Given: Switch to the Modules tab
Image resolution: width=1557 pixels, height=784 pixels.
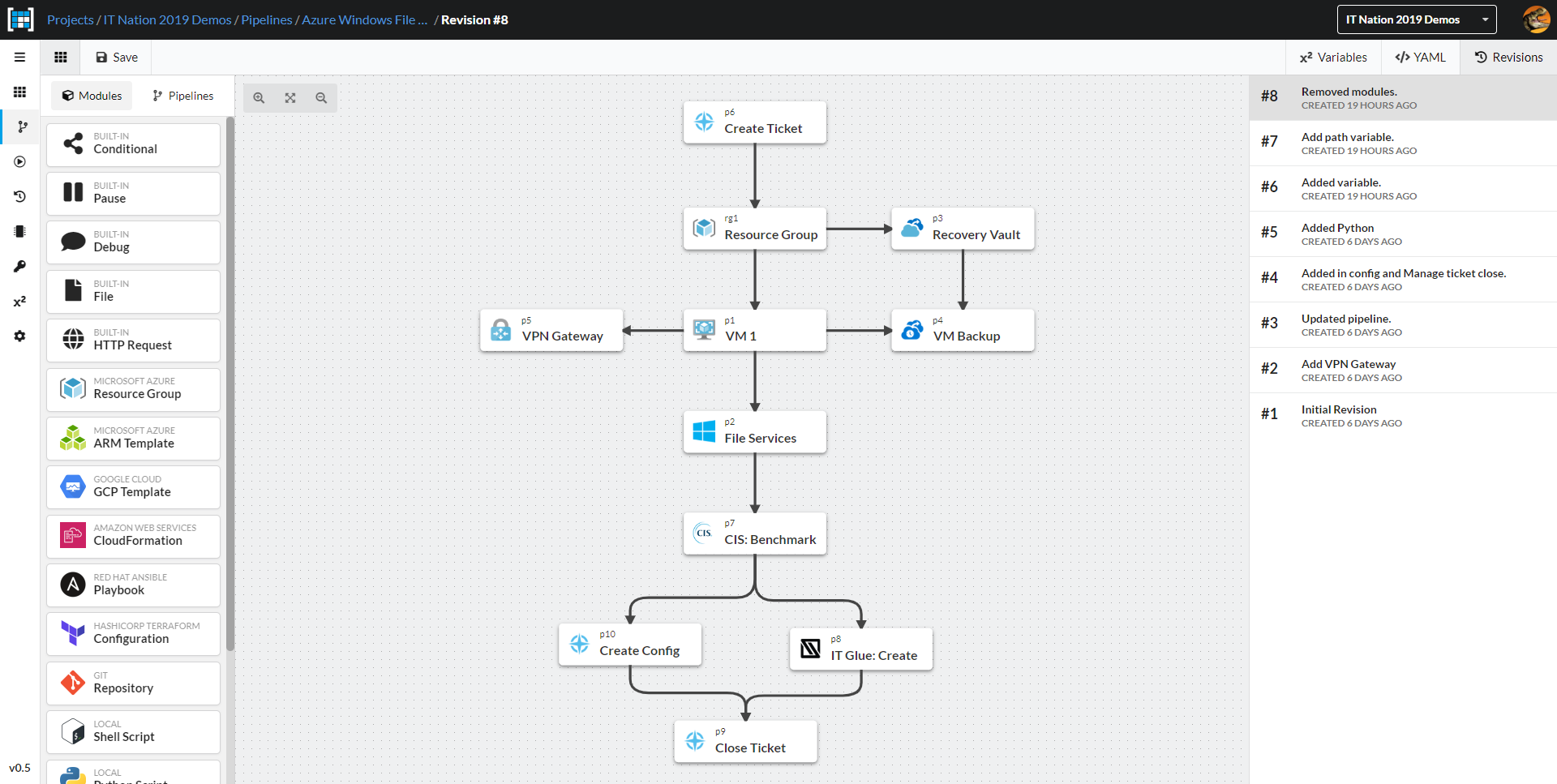Looking at the screenshot, I should click(92, 96).
